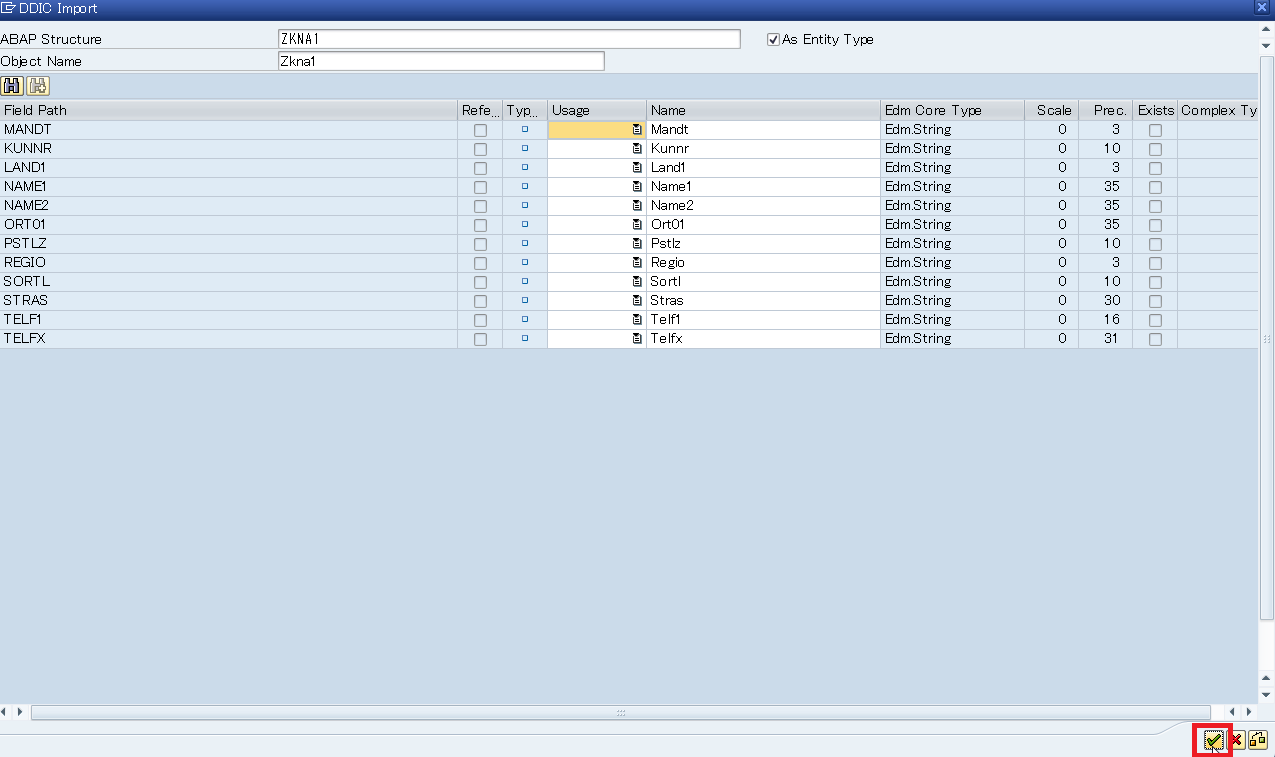Screen dimensions: 1275x757
Task: Select the Name column header
Action: coord(764,110)
